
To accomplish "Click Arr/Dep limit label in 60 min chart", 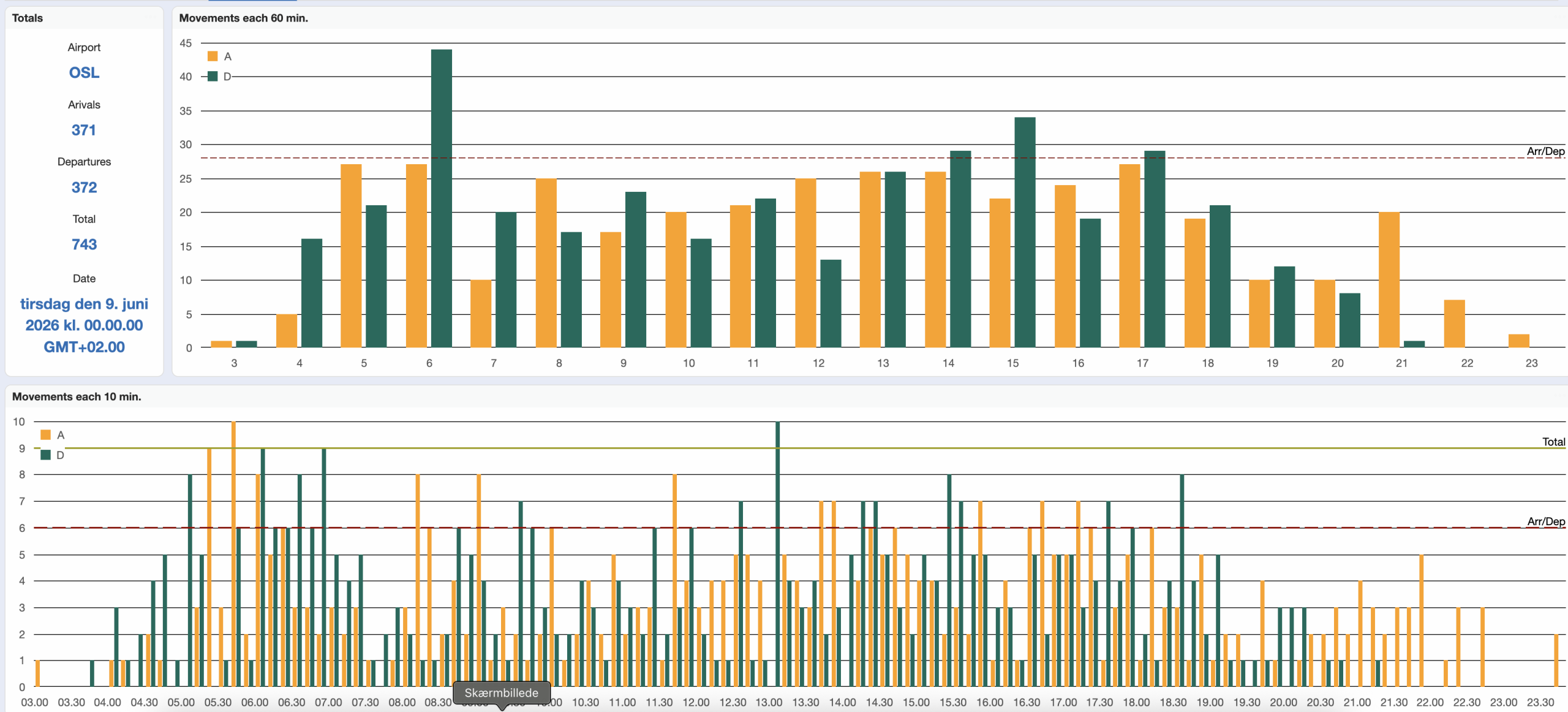I will [x=1545, y=151].
